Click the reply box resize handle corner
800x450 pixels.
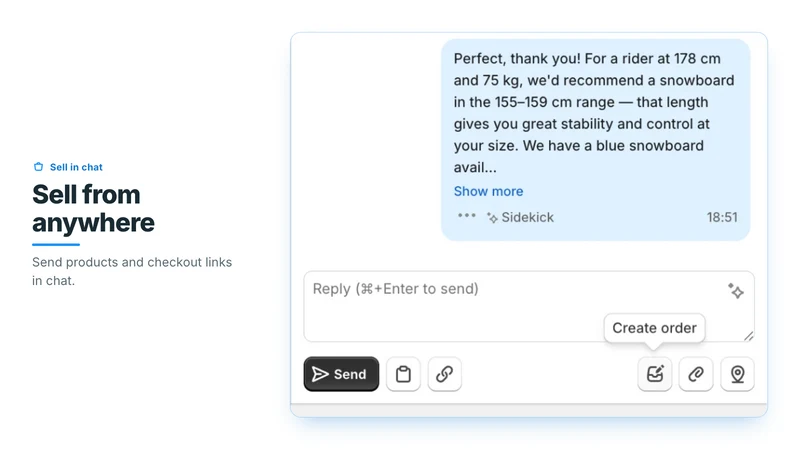coord(748,336)
